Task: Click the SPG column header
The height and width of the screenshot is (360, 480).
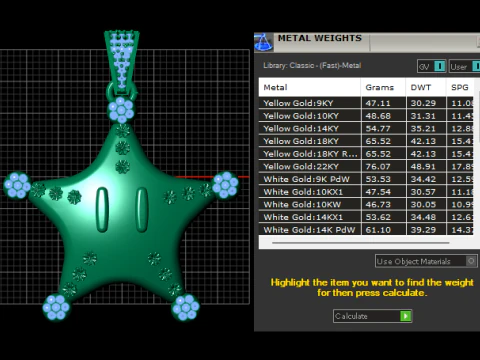Action: (x=460, y=87)
